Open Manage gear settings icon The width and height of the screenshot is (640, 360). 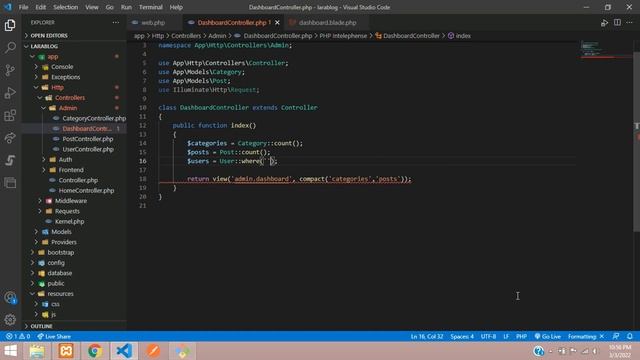(x=10, y=320)
